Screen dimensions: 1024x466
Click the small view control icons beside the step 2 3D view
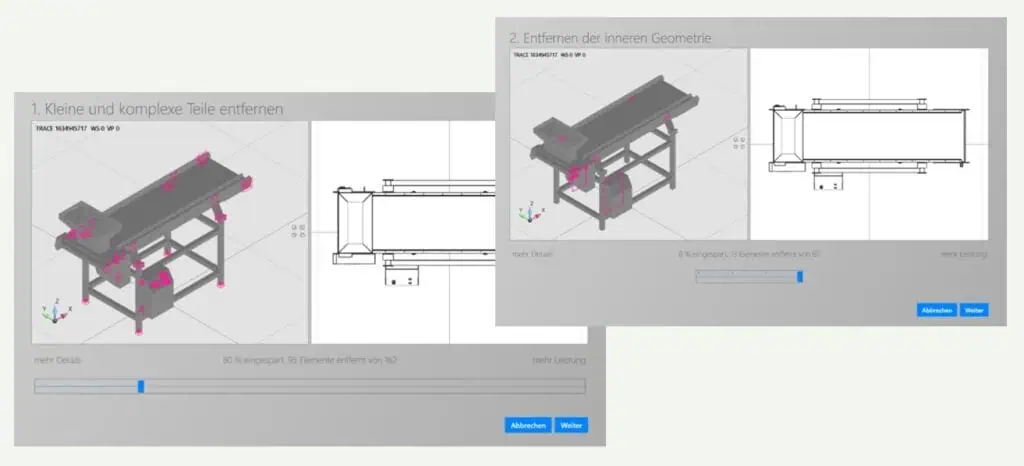pos(739,143)
